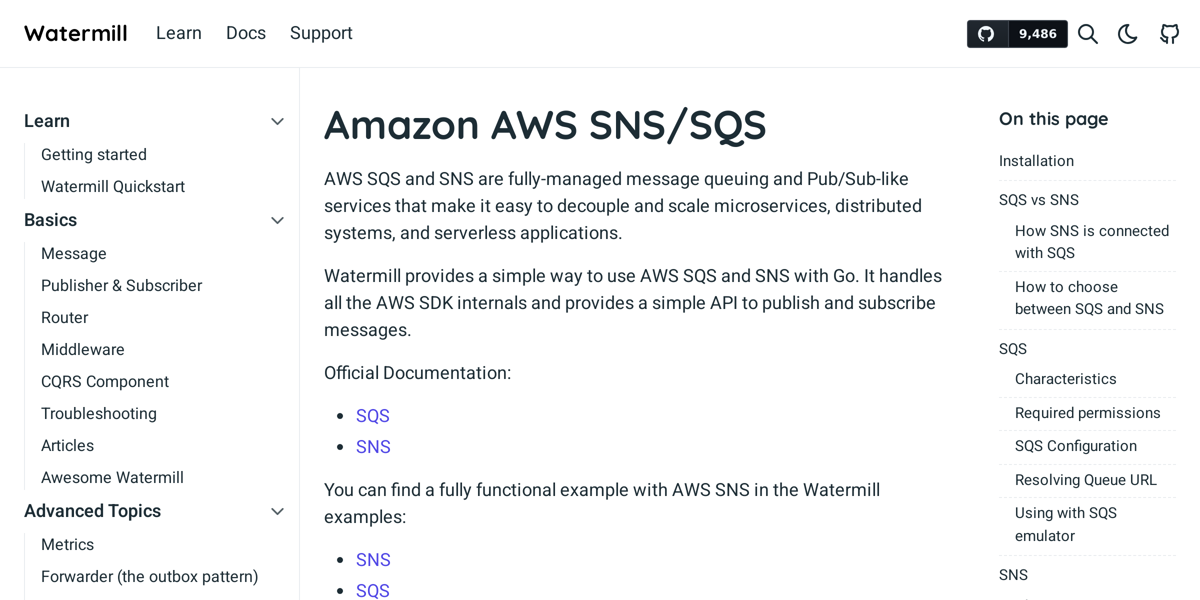Open the Learn menu in the navigation bar
Screen dimensions: 1200x600
tap(179, 33)
